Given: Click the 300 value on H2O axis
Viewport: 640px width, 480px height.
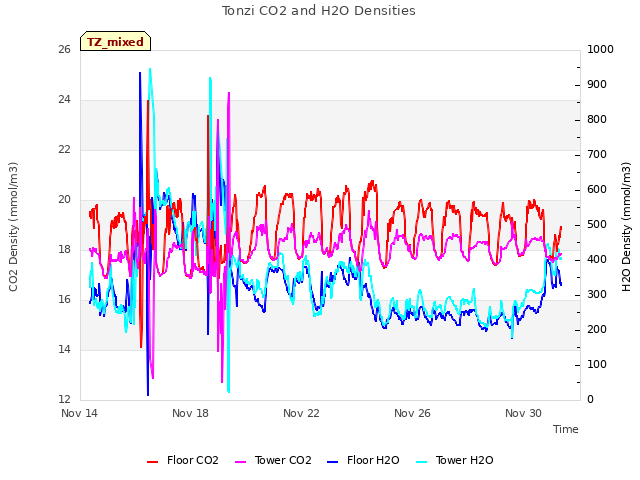Looking at the screenshot, I should tap(597, 295).
